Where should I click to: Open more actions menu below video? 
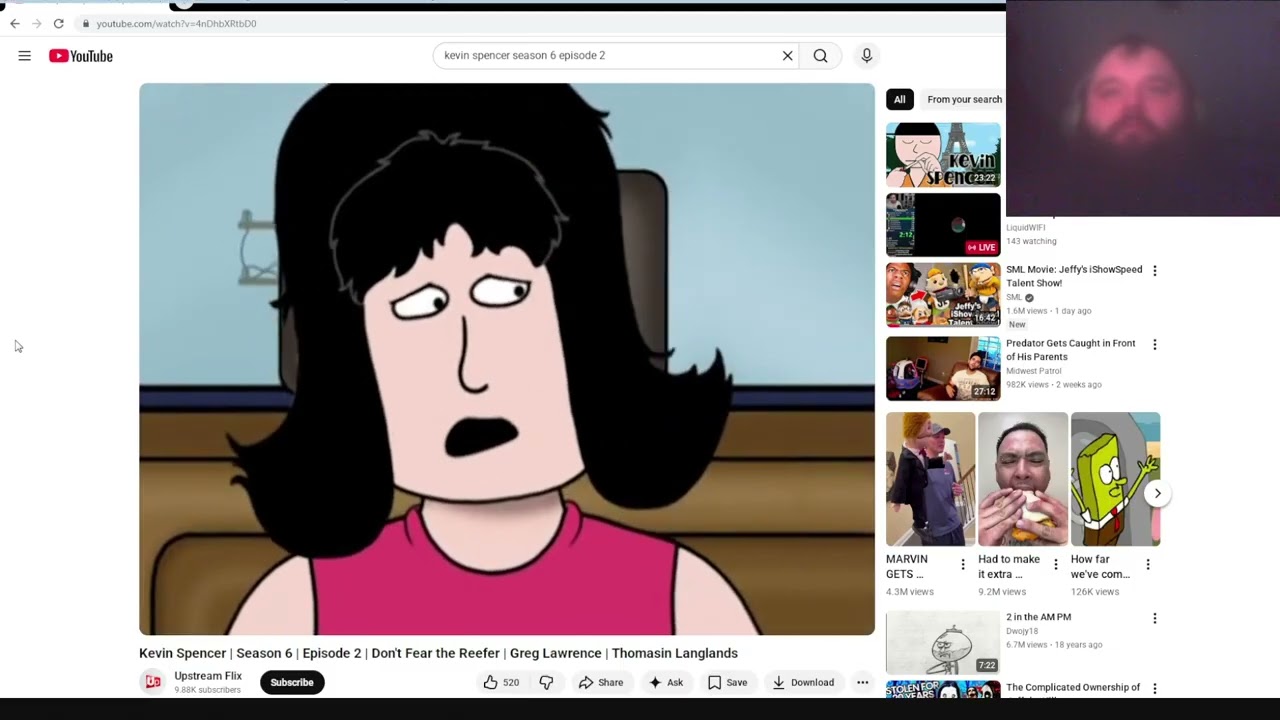(x=862, y=682)
